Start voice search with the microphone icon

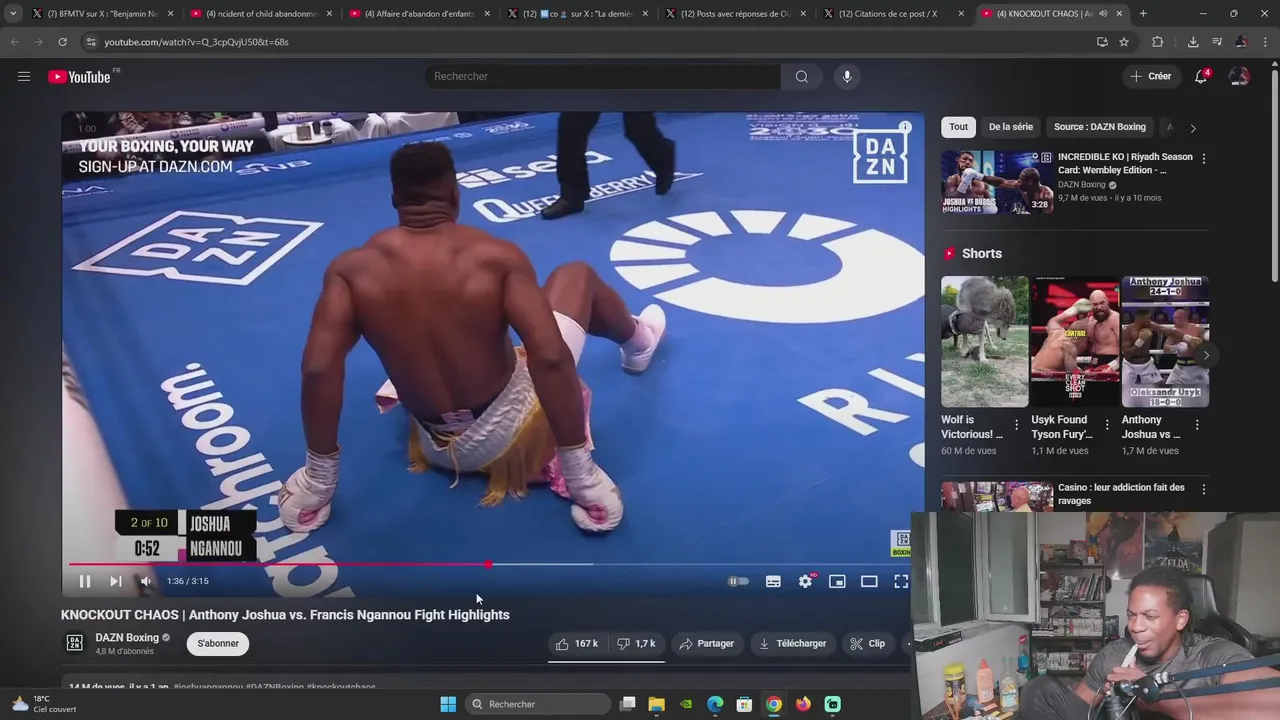847,76
